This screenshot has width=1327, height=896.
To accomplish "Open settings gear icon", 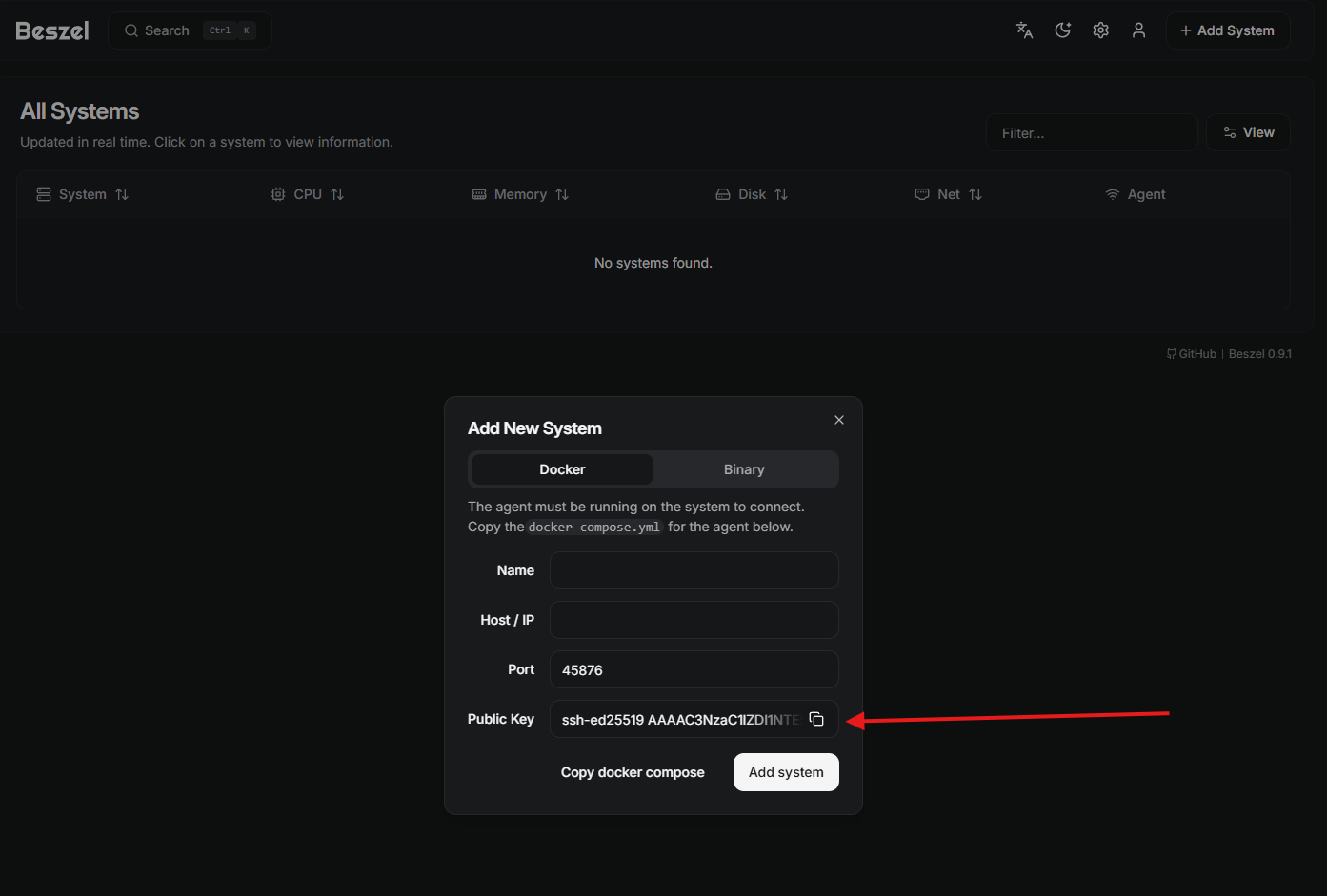I will click(1100, 30).
